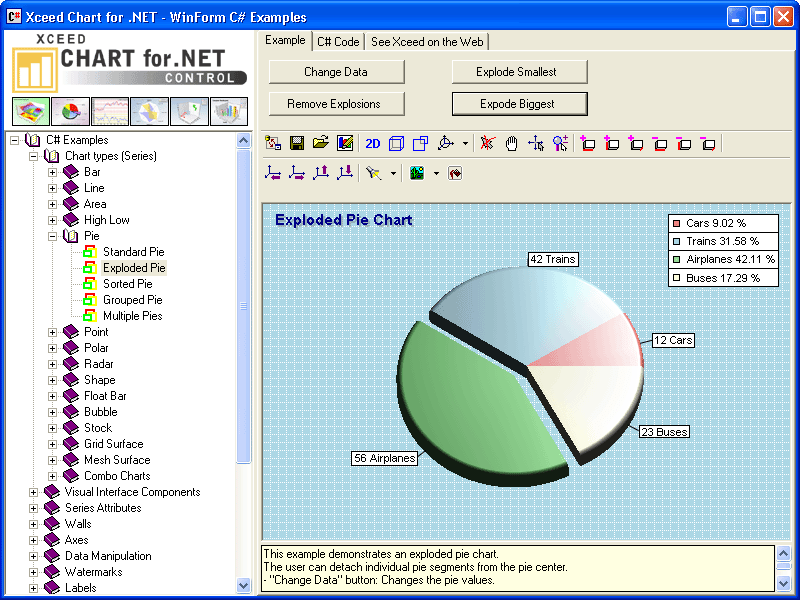Select Grouped Pie example
This screenshot has width=800, height=600.
[132, 300]
